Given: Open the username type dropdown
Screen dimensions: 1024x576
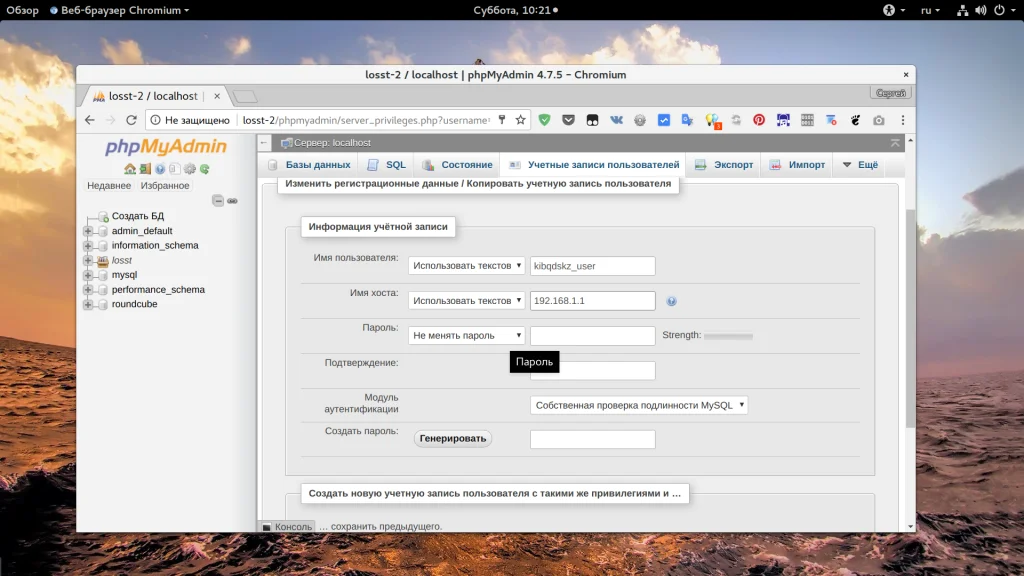Looking at the screenshot, I should tap(466, 266).
